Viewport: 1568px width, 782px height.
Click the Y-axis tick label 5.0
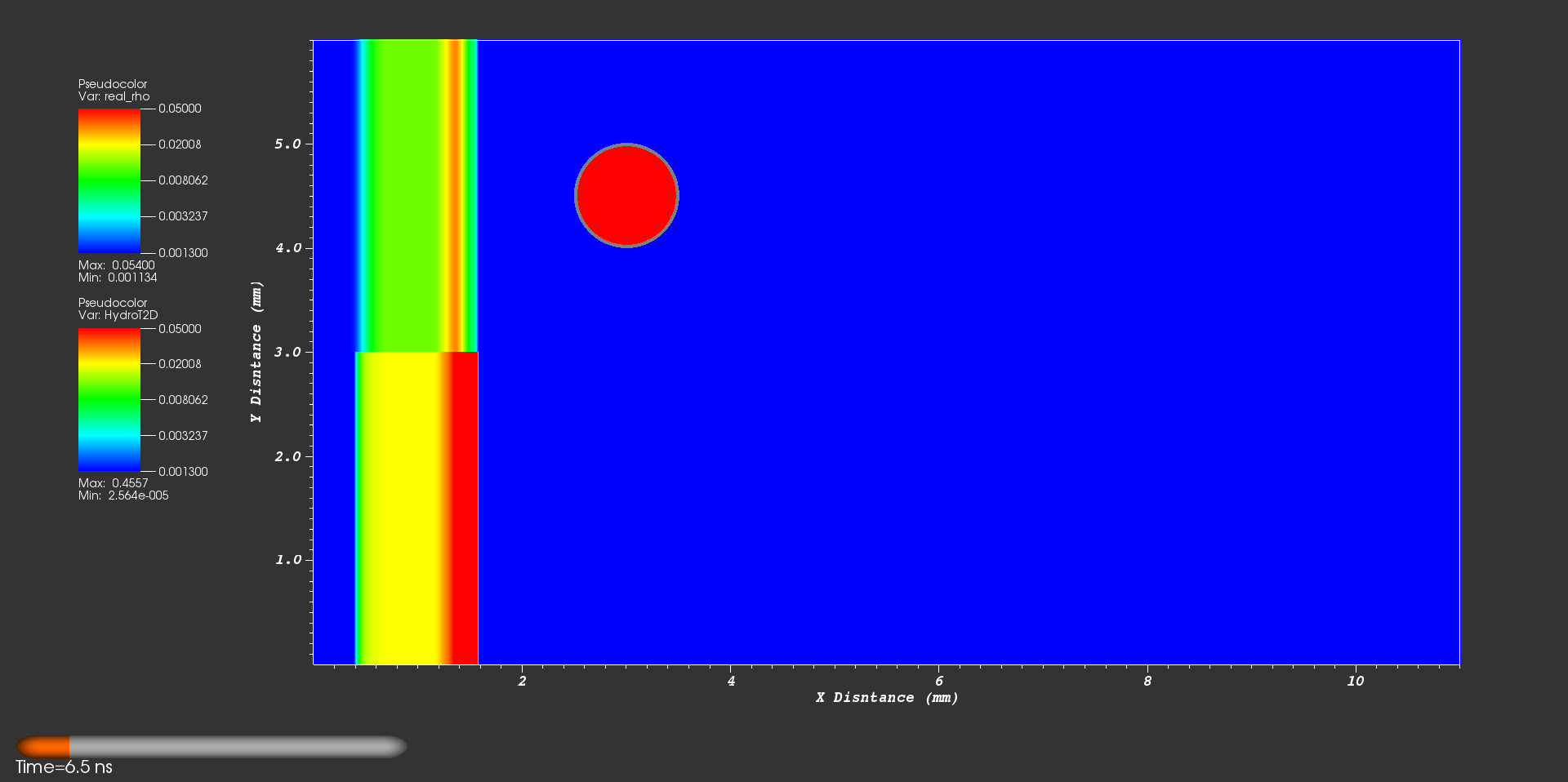click(287, 144)
